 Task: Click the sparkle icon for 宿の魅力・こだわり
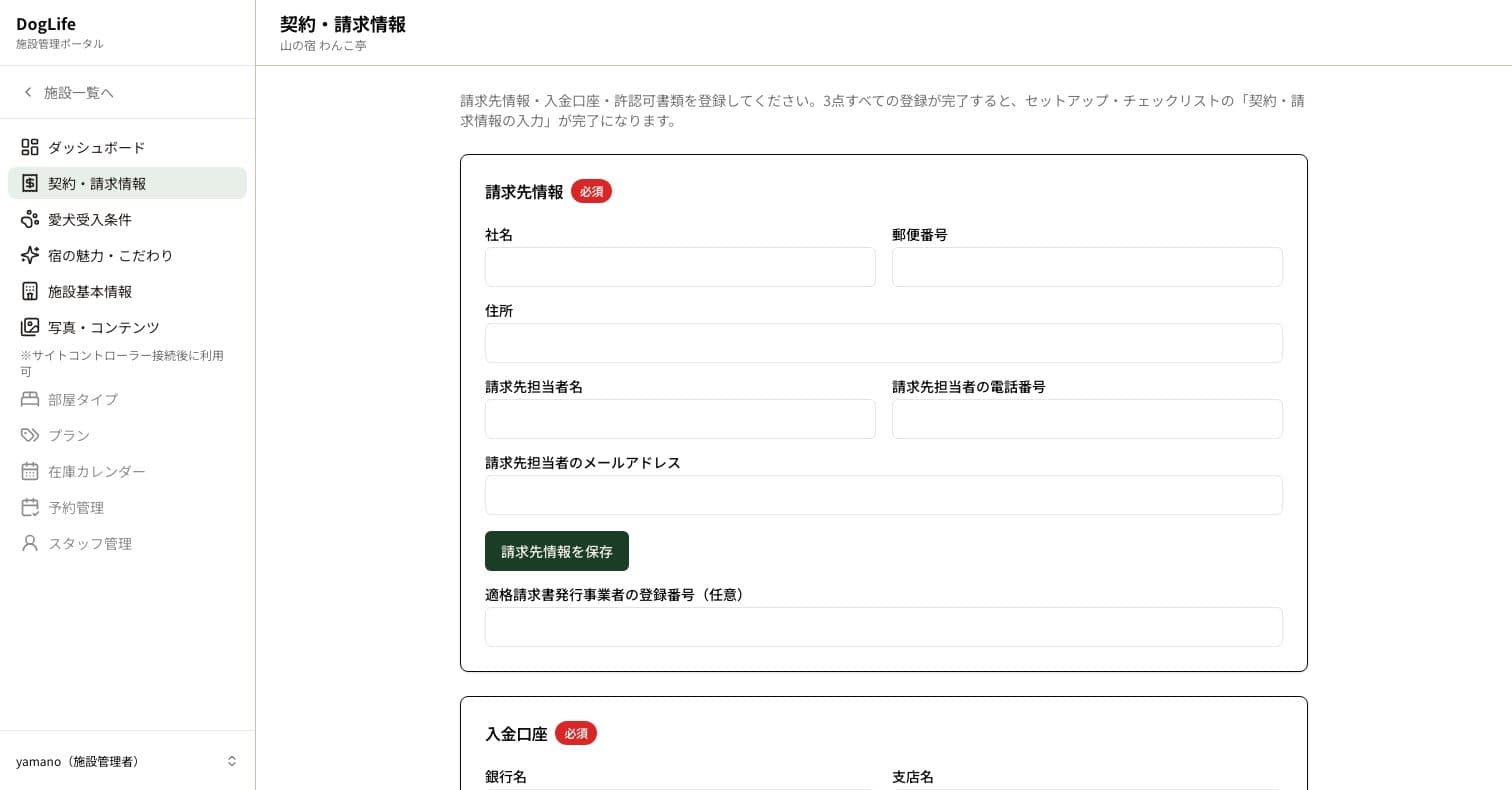tap(30, 256)
